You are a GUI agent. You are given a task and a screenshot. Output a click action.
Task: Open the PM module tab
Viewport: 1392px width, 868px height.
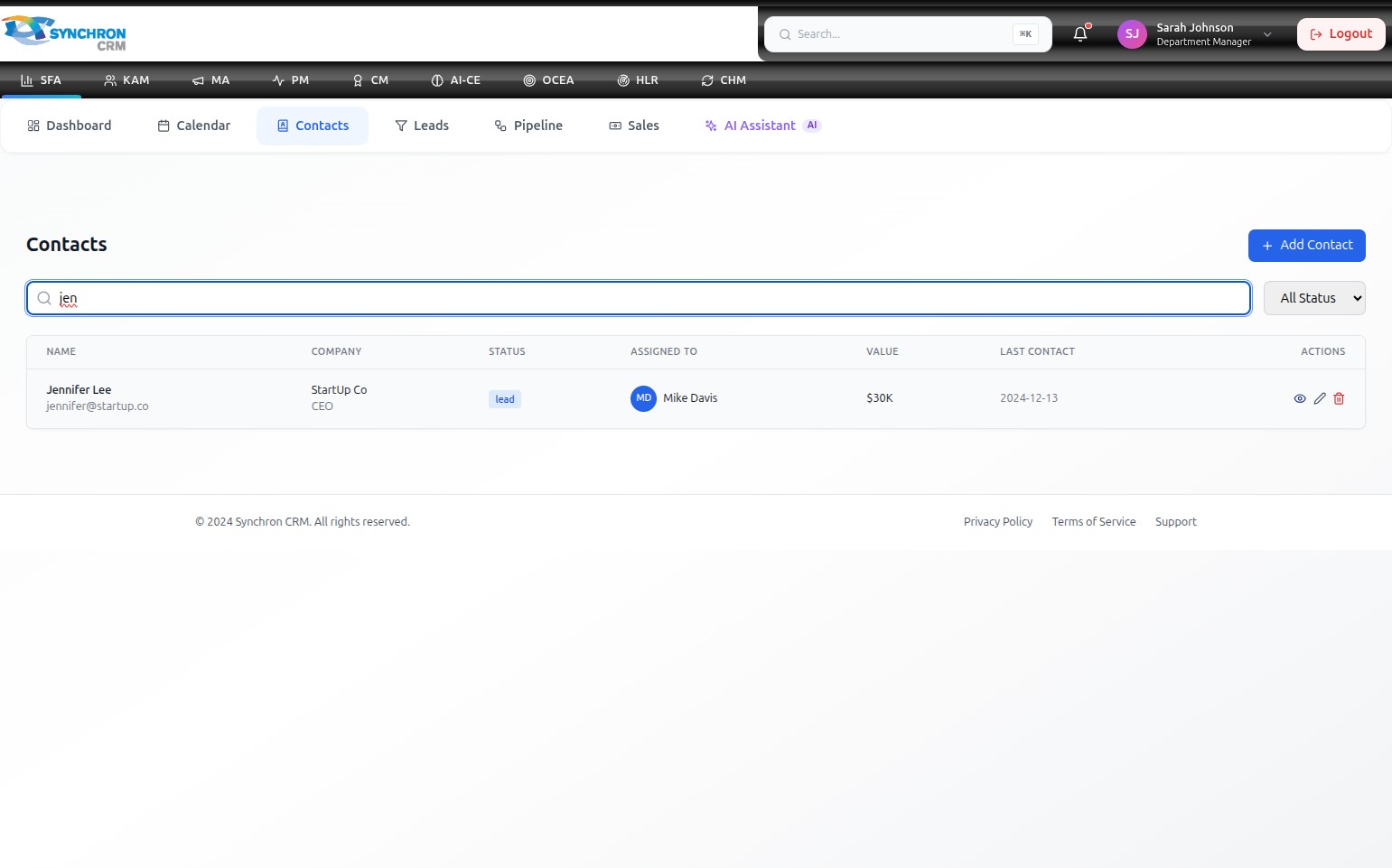[291, 80]
